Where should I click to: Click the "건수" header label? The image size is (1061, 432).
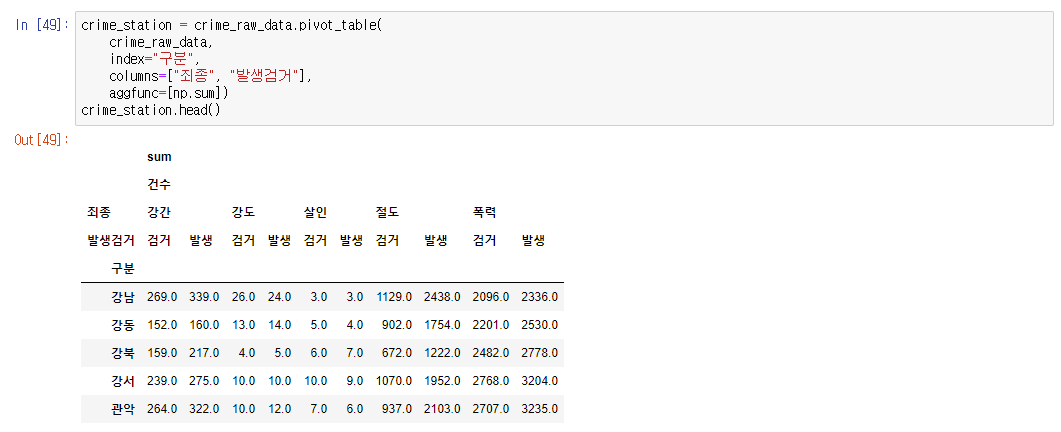coord(159,184)
